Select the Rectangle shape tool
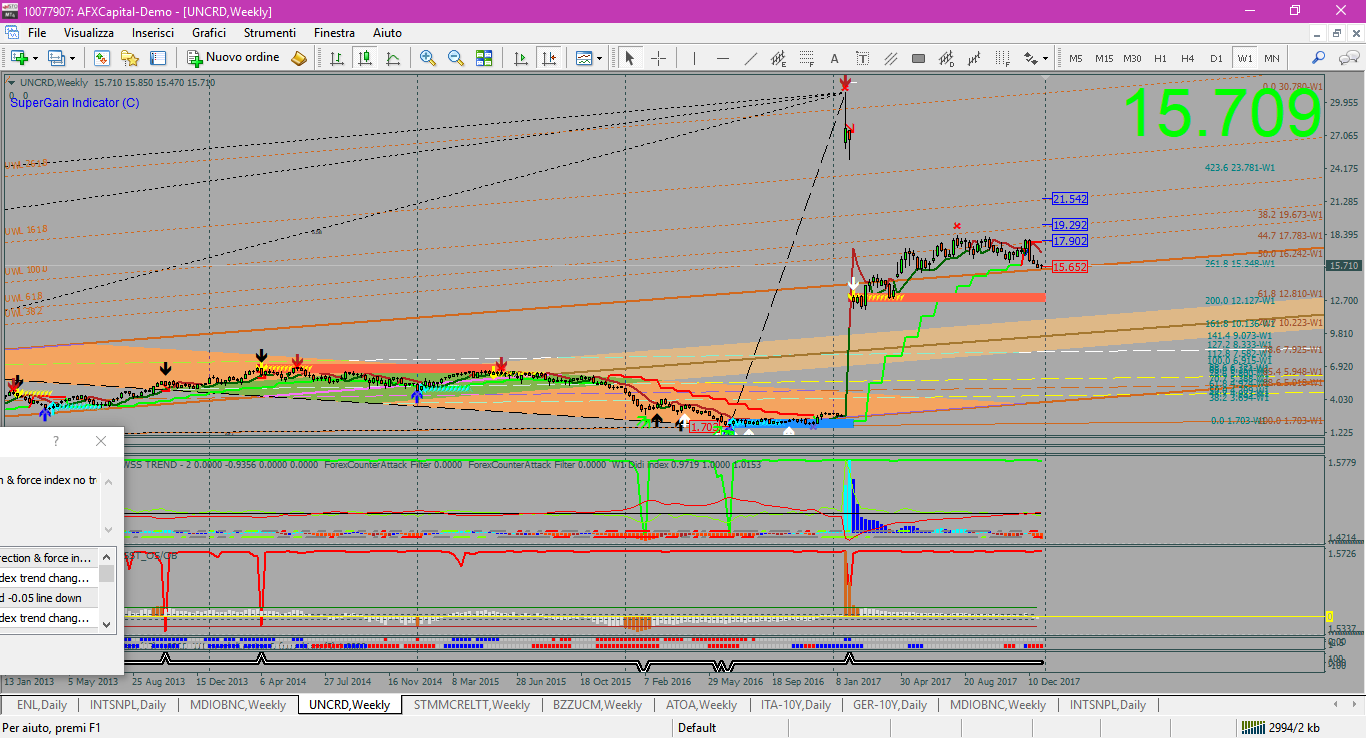The image size is (1366, 738). pos(918,58)
